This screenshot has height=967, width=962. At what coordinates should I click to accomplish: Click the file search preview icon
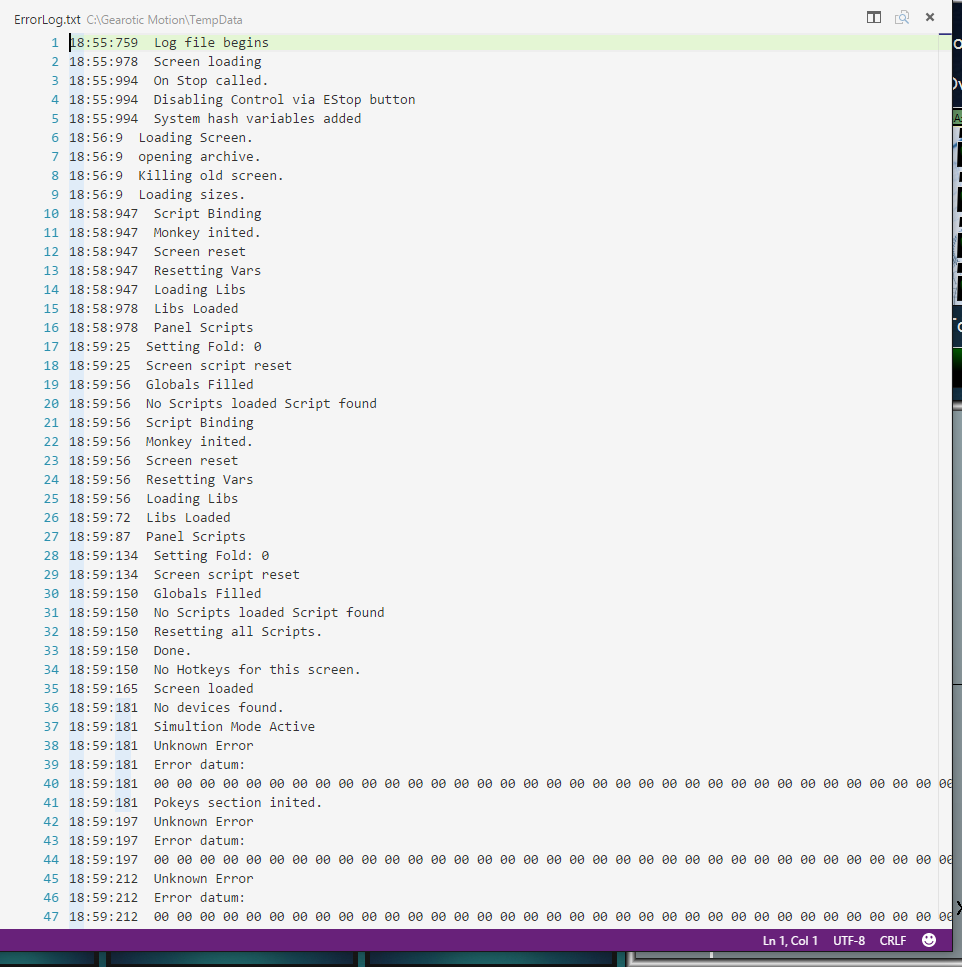click(x=902, y=17)
